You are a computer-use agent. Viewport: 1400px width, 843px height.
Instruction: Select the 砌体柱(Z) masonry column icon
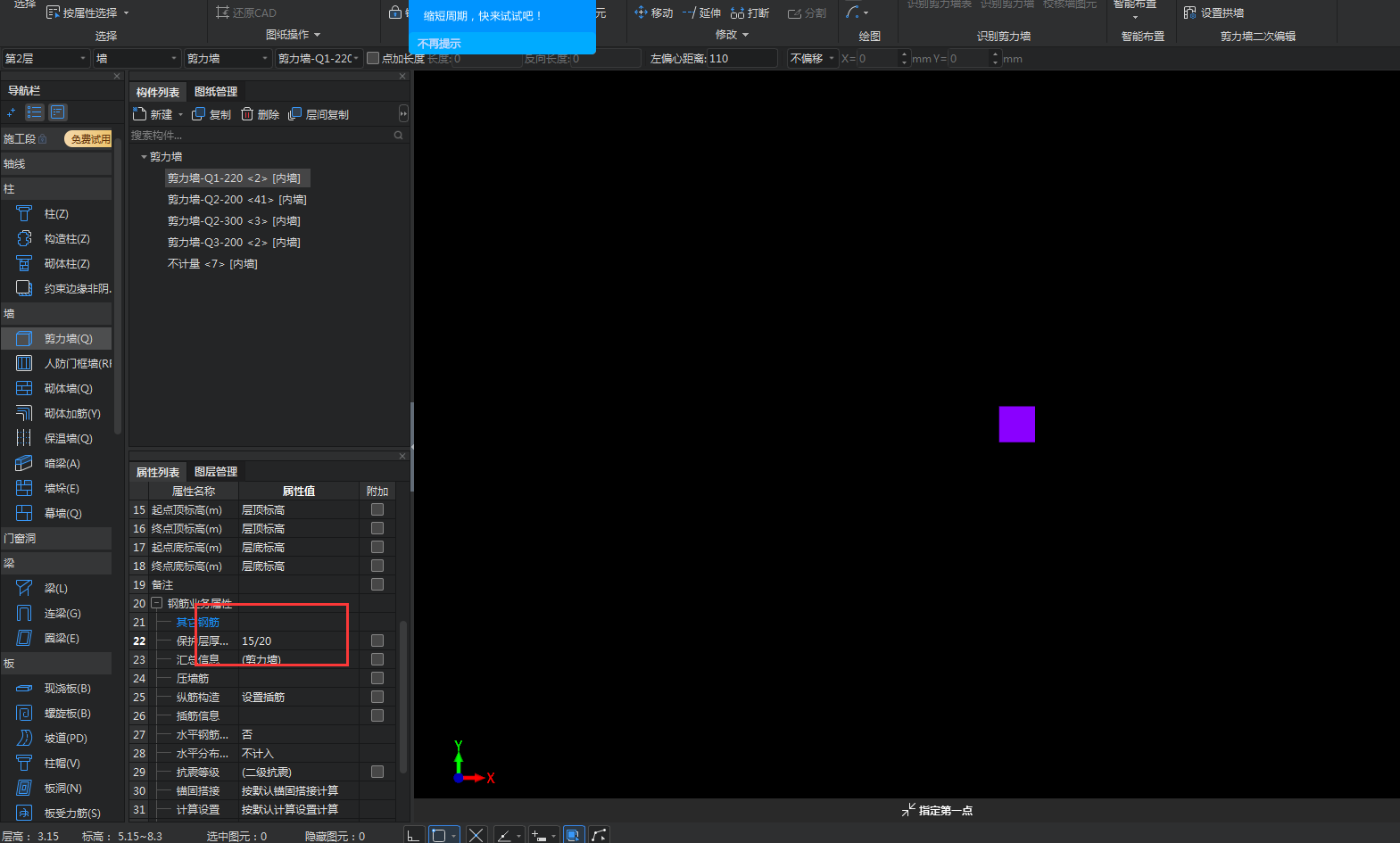[x=24, y=263]
